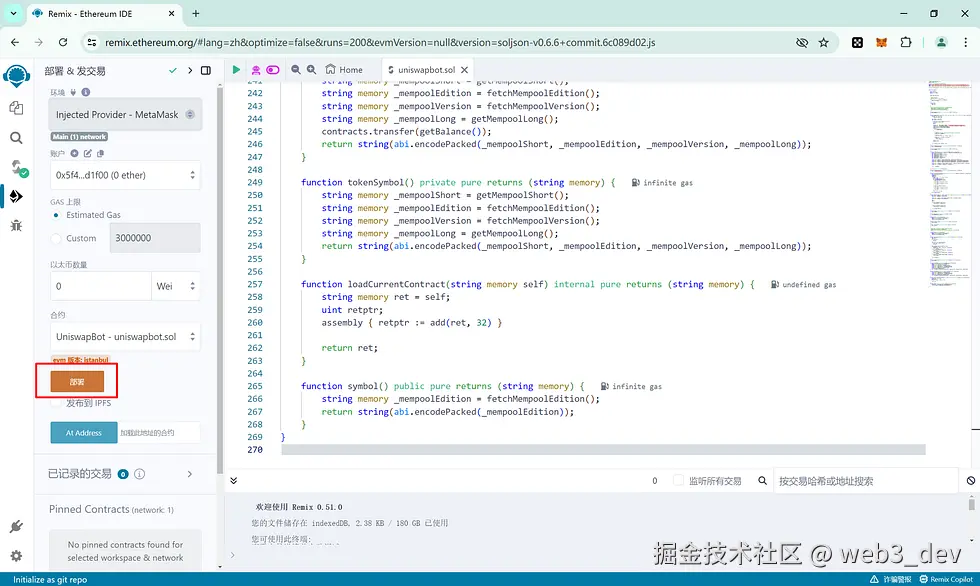This screenshot has width=980, height=586.
Task: Click the green plugin verified checkmark
Action: tap(172, 71)
